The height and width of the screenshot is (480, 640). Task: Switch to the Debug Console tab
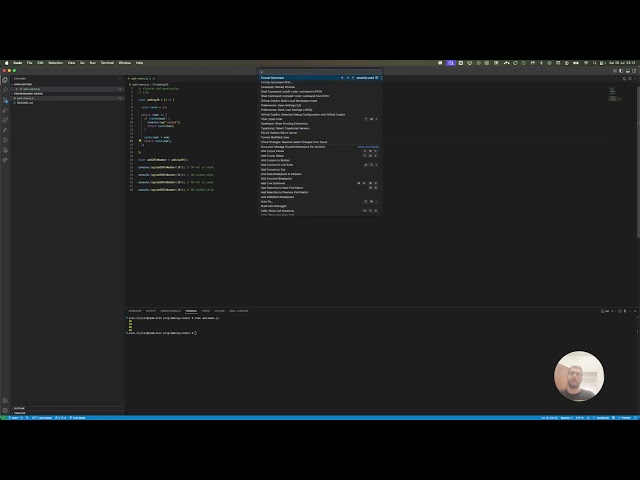171,311
